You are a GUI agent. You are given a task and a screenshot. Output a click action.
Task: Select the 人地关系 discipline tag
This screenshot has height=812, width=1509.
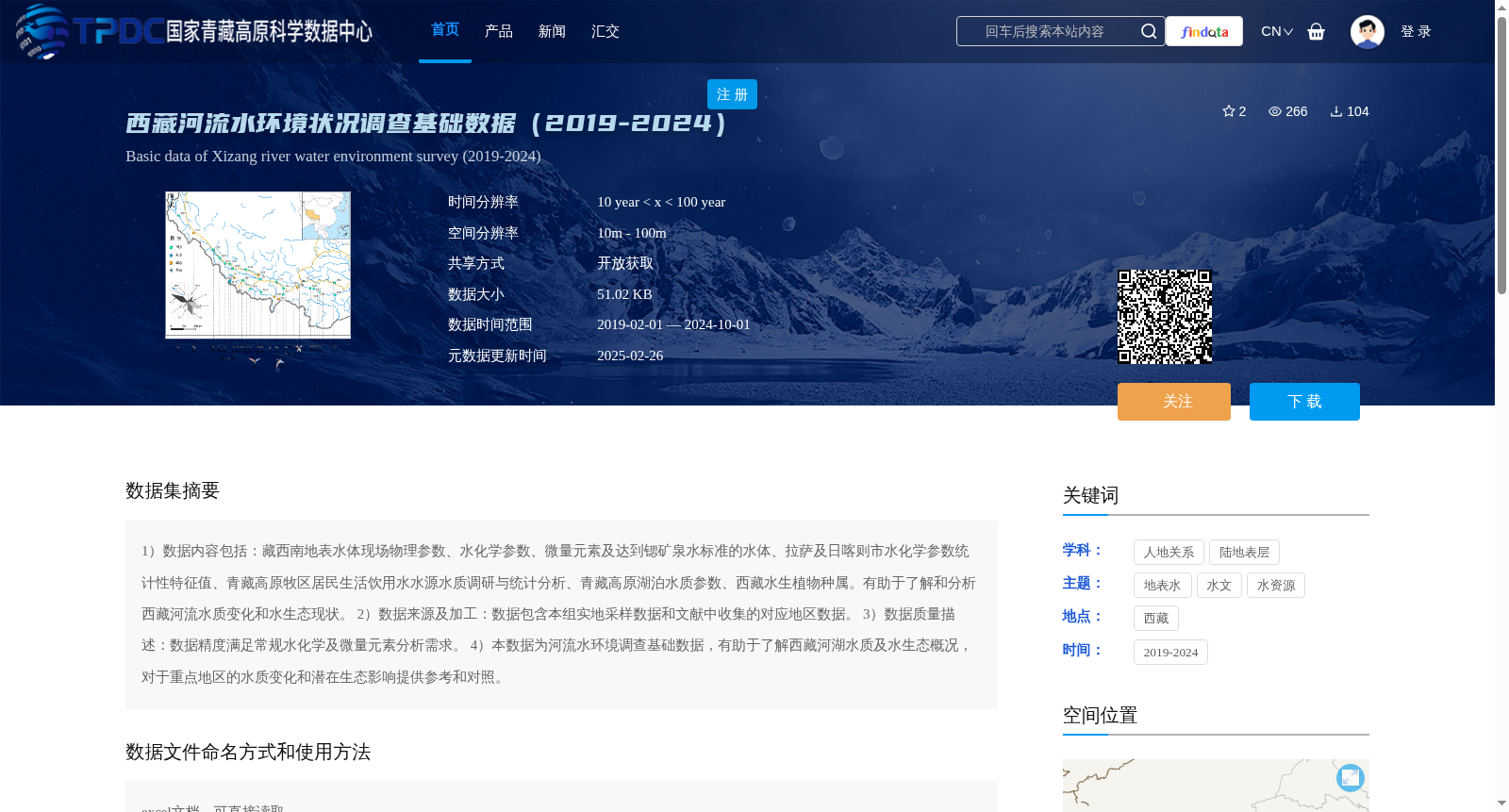click(x=1169, y=553)
